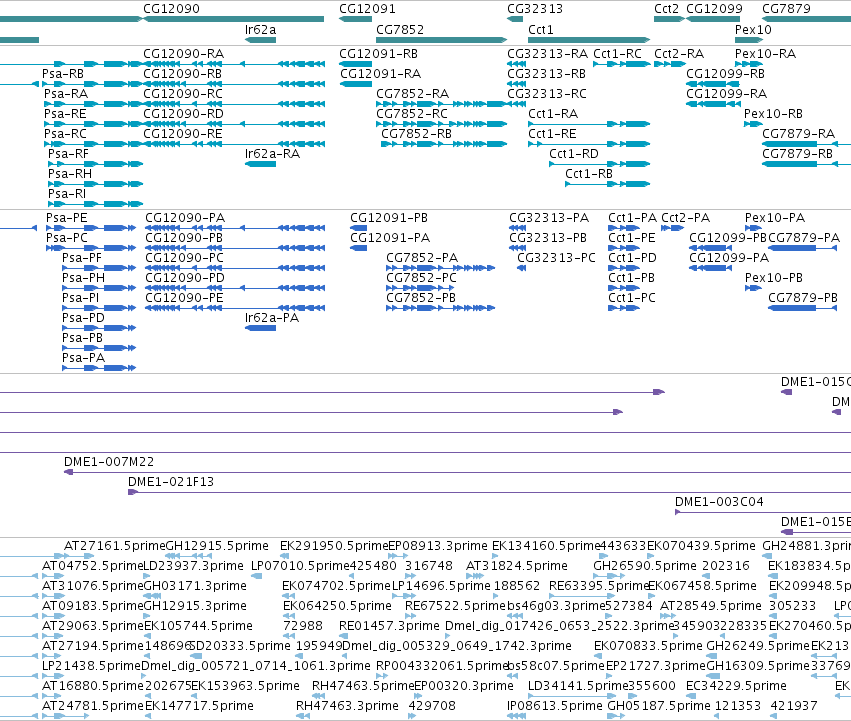Open the Pex10 gene label

(753, 29)
